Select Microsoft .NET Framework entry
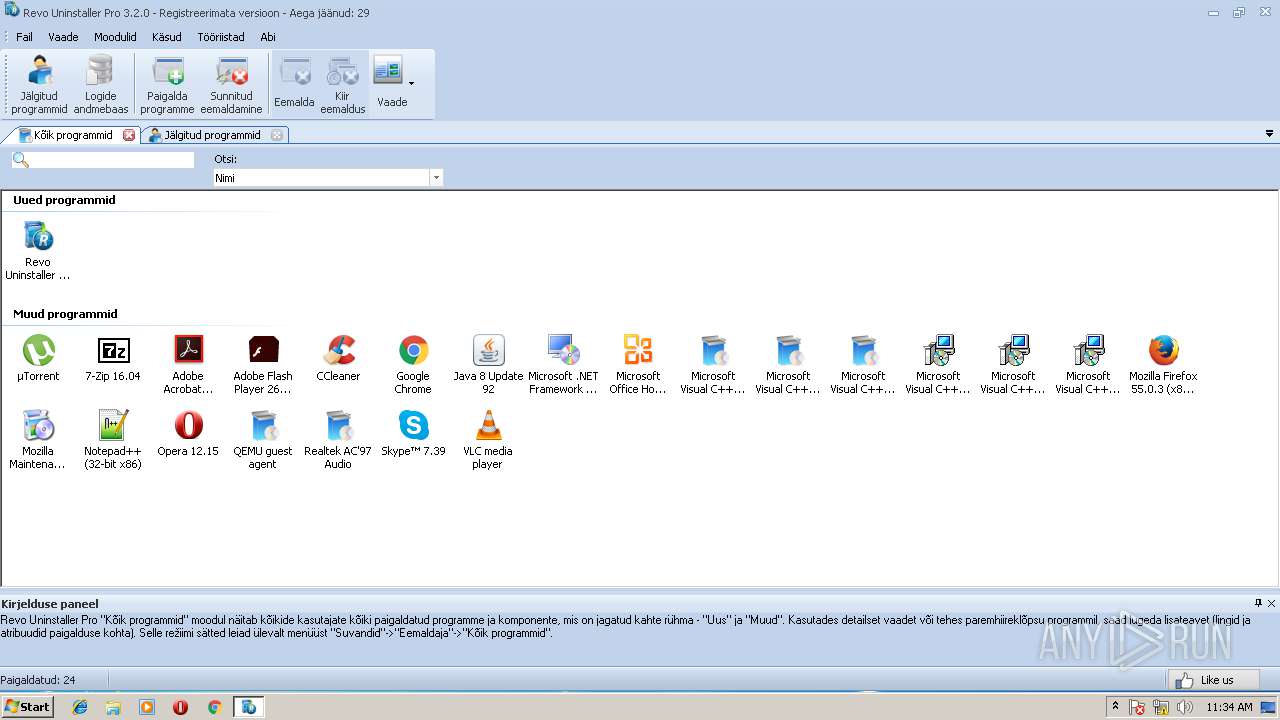This screenshot has width=1280, height=720. coord(563,365)
